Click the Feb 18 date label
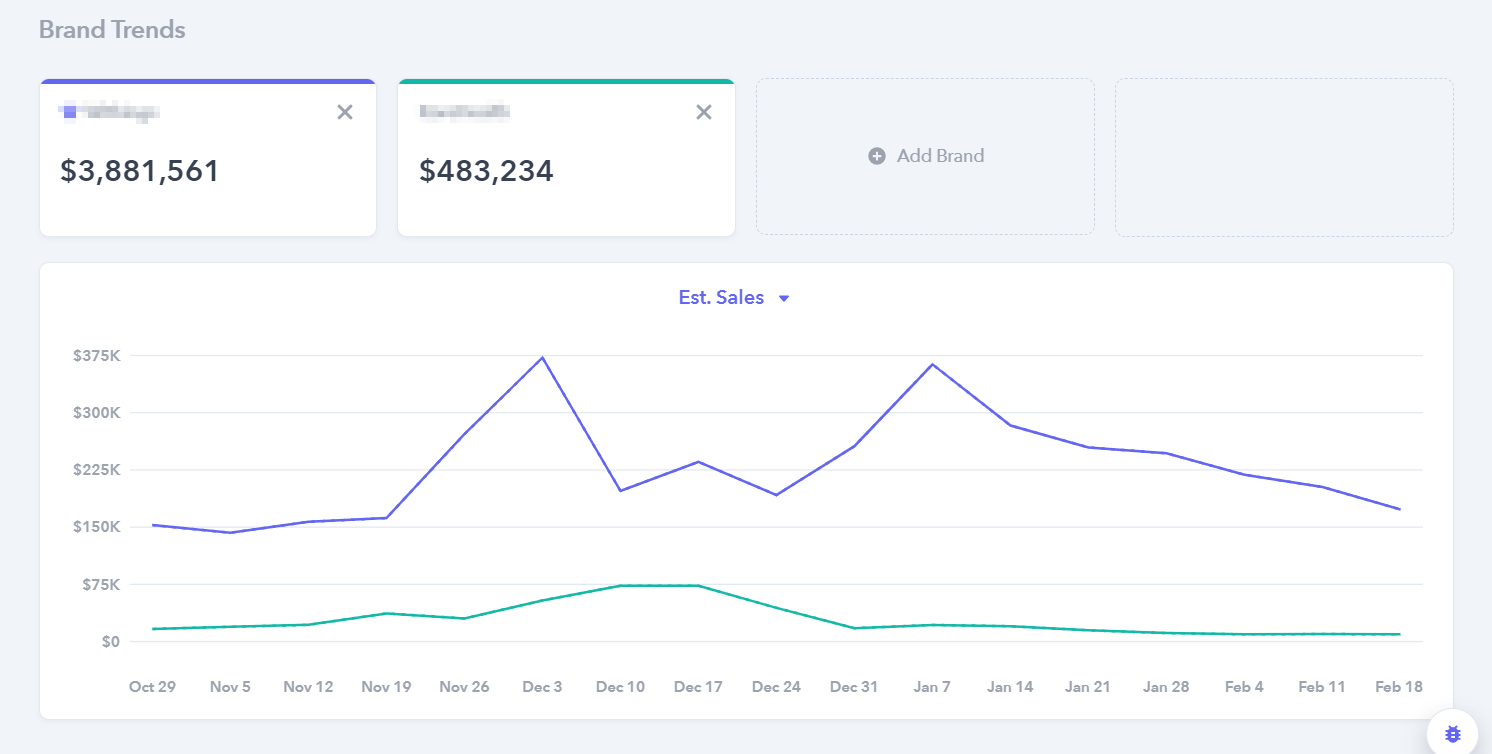 1399,687
